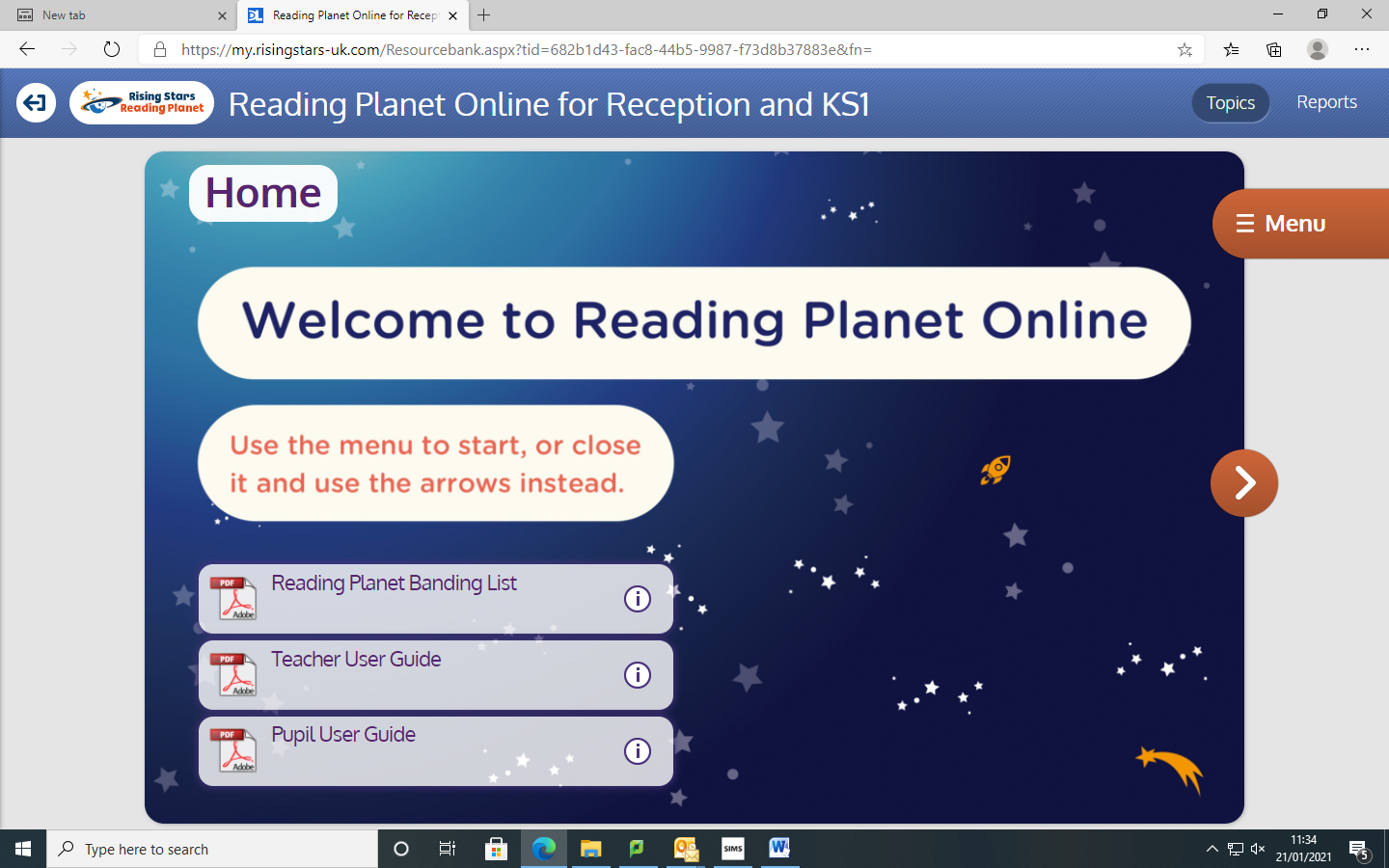
Task: Open Microsoft Store from taskbar
Action: [x=496, y=849]
